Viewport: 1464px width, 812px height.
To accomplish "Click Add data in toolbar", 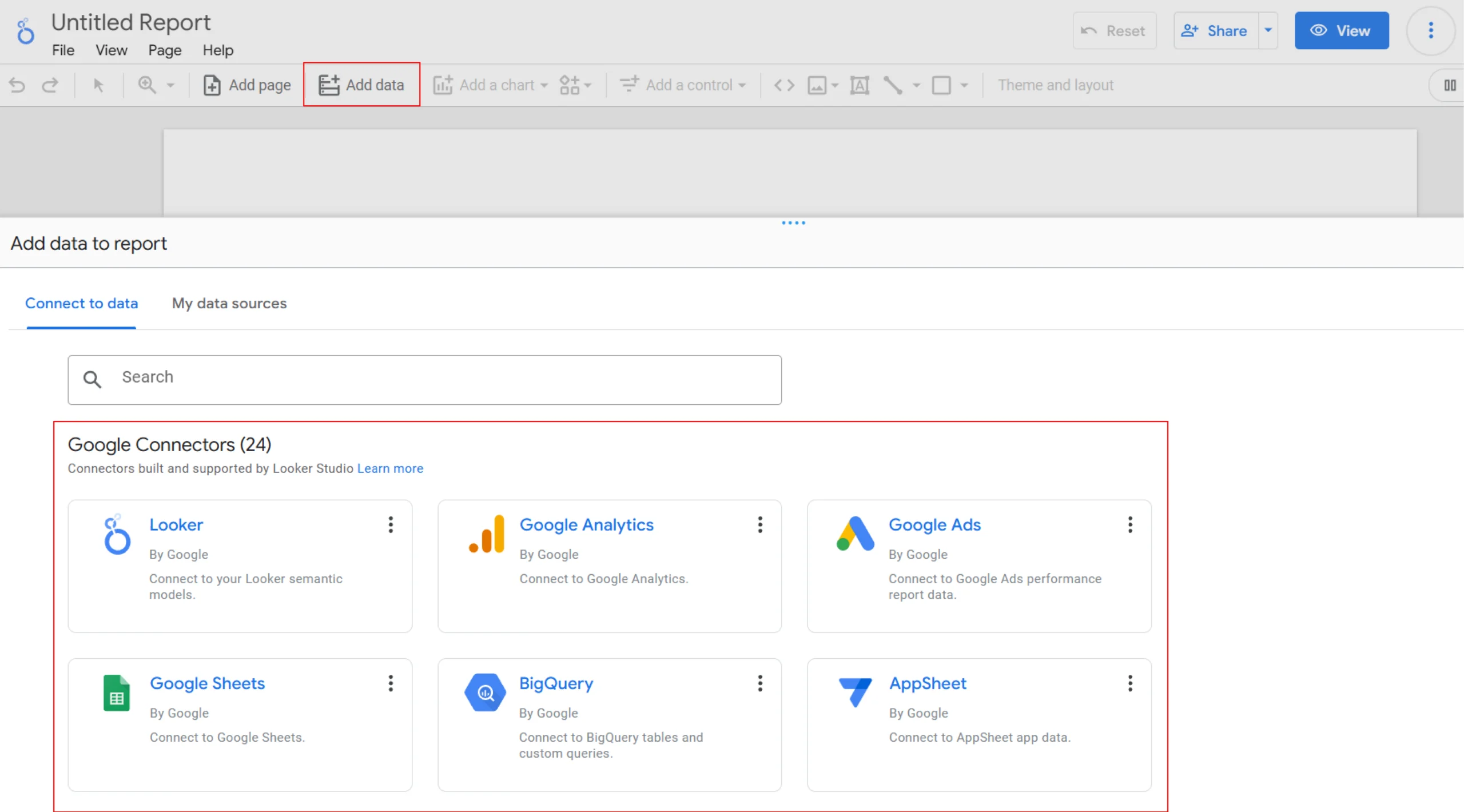I will (361, 85).
